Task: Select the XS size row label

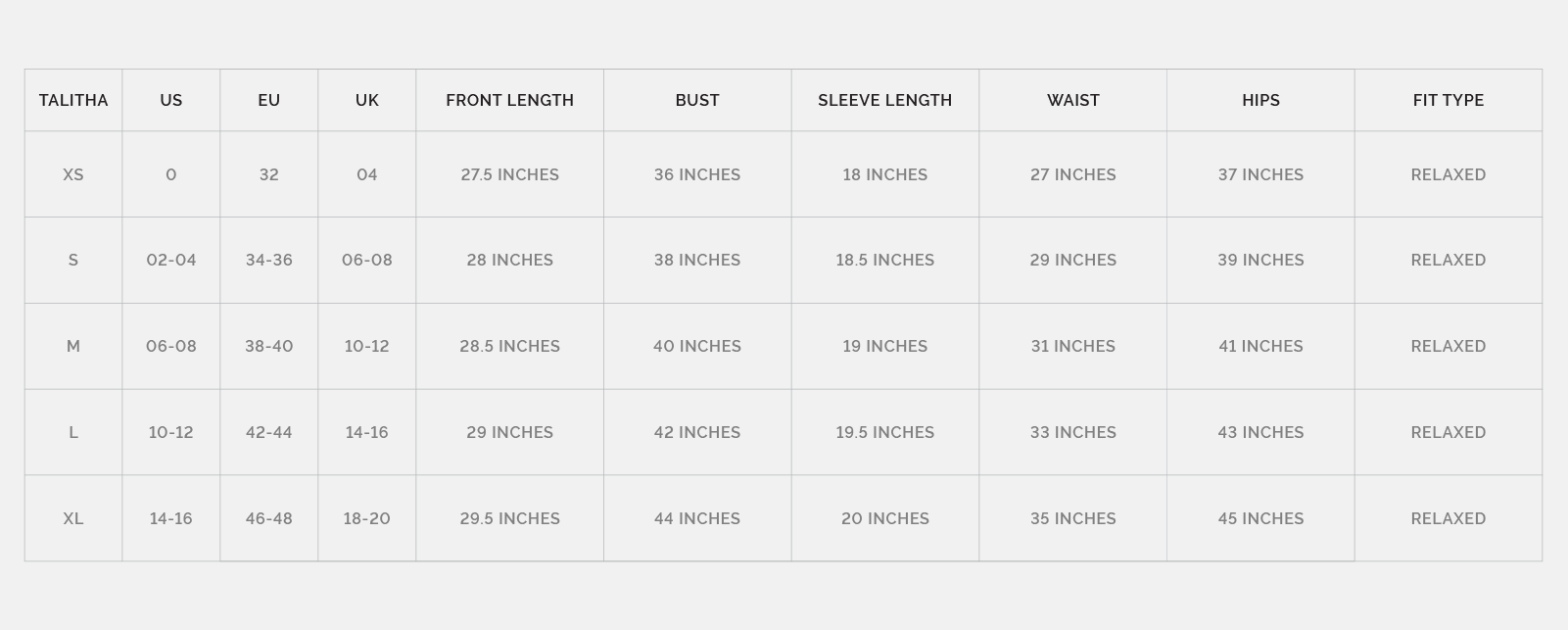Action: pyautogui.click(x=73, y=174)
